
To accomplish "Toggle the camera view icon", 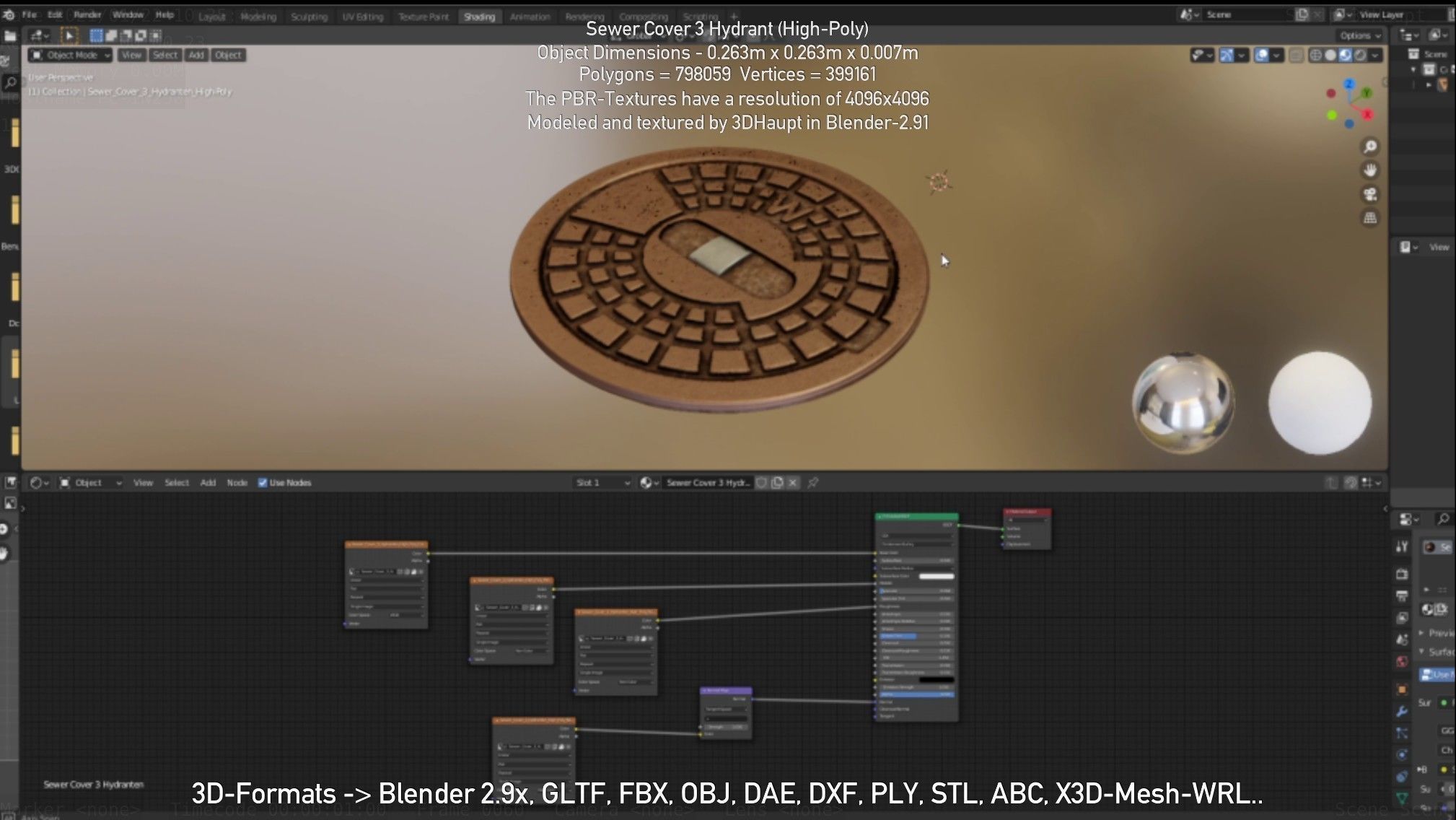I will pos(1369,194).
